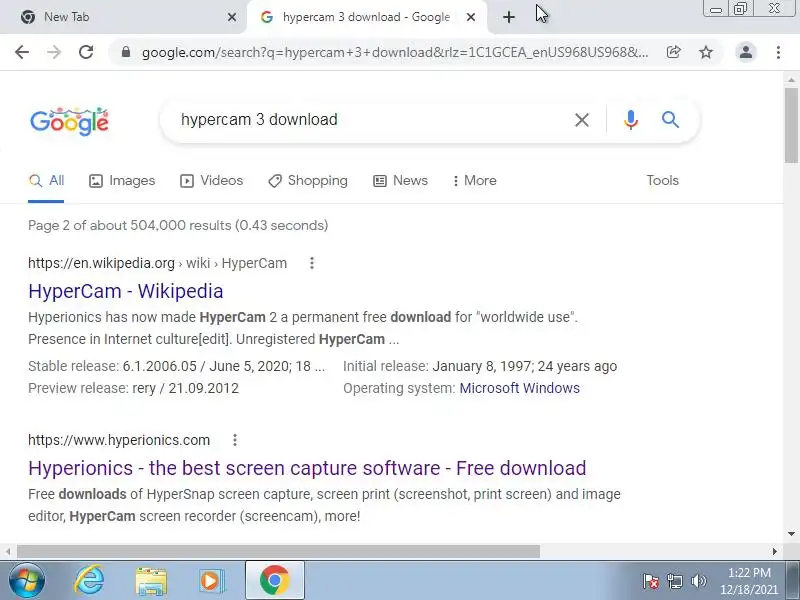Open the Microsoft Windows link

tap(519, 388)
